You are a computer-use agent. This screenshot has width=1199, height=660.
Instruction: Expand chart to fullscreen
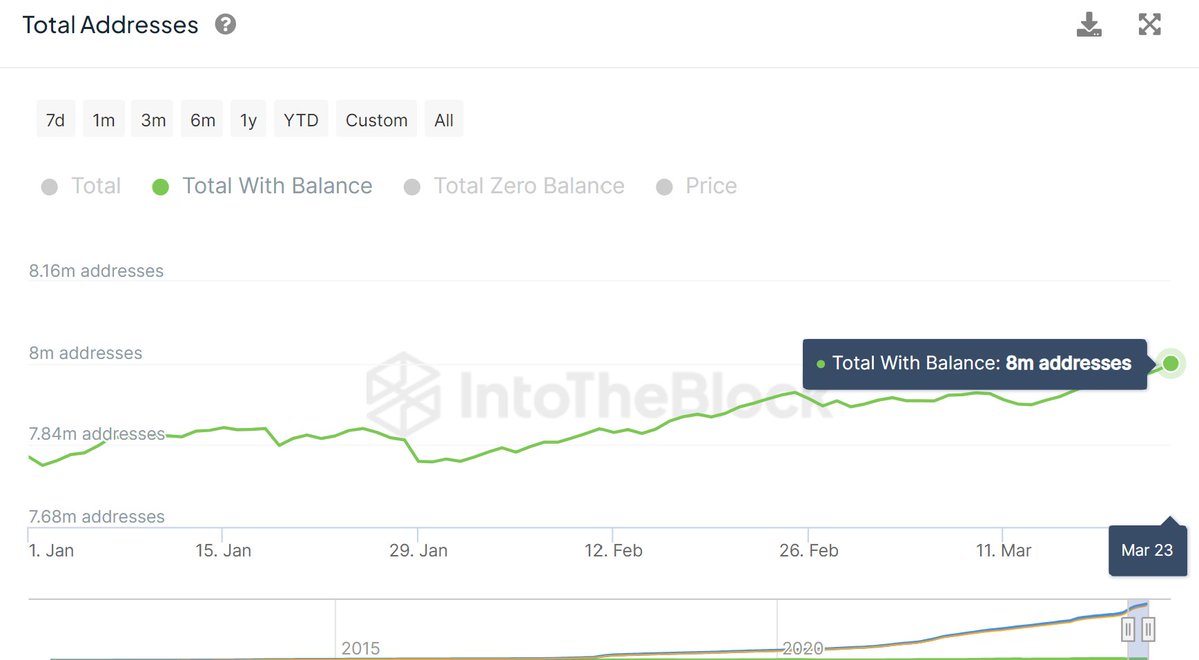(1150, 25)
